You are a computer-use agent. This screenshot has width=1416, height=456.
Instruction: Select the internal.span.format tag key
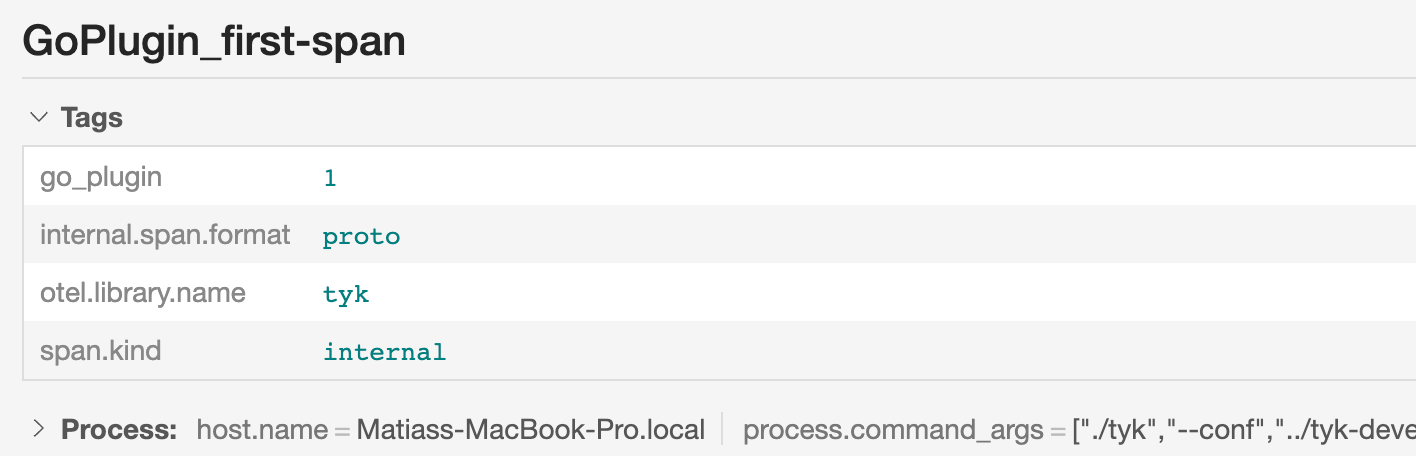[165, 236]
